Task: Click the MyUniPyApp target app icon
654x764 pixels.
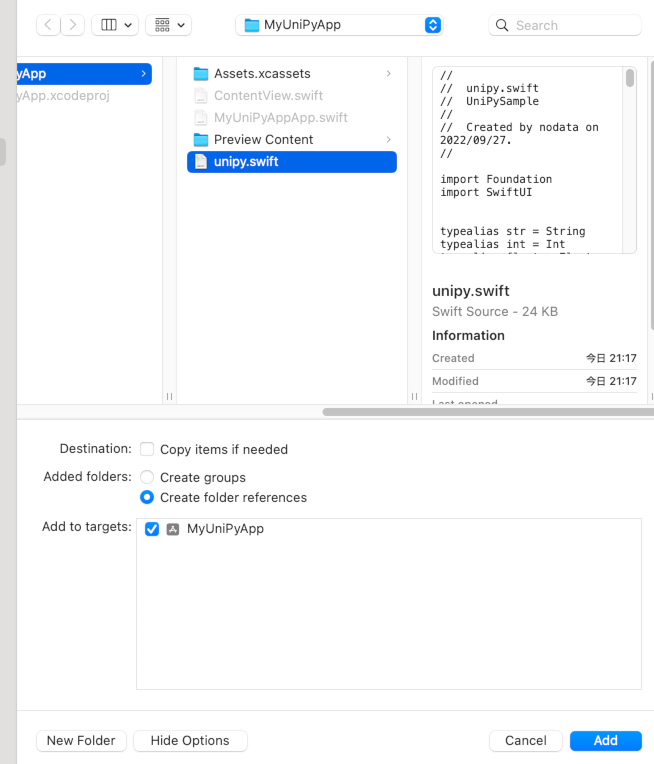Action: coord(173,529)
